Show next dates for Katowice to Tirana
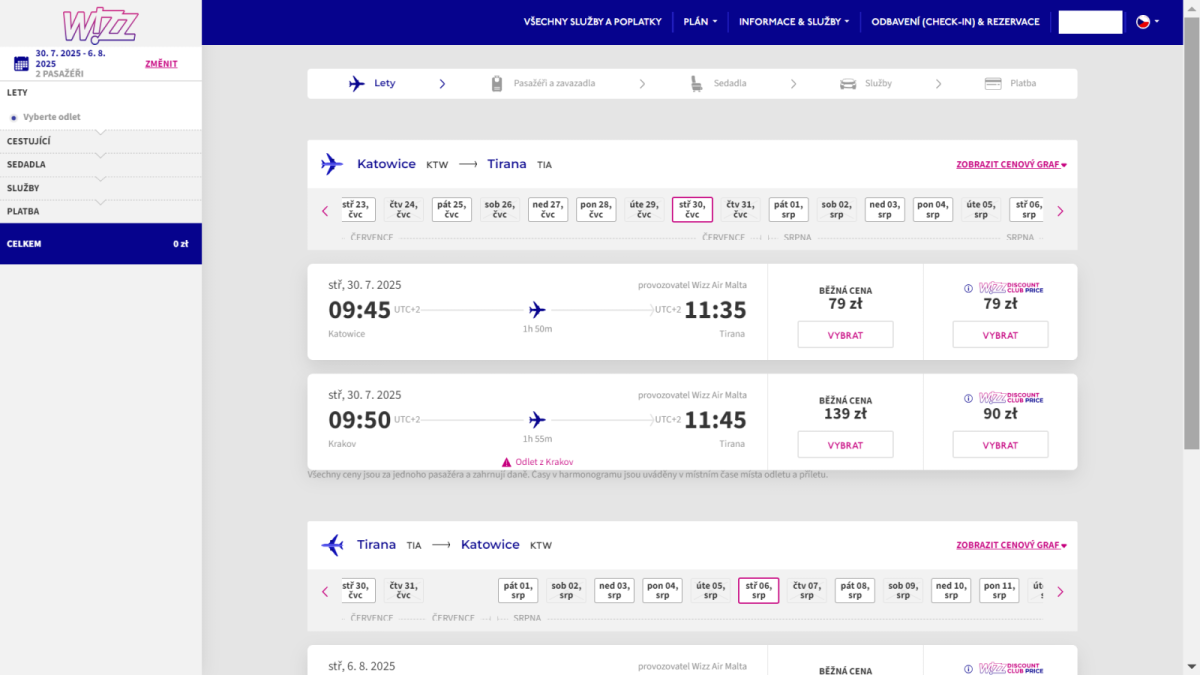The height and width of the screenshot is (675, 1200). click(x=1060, y=211)
